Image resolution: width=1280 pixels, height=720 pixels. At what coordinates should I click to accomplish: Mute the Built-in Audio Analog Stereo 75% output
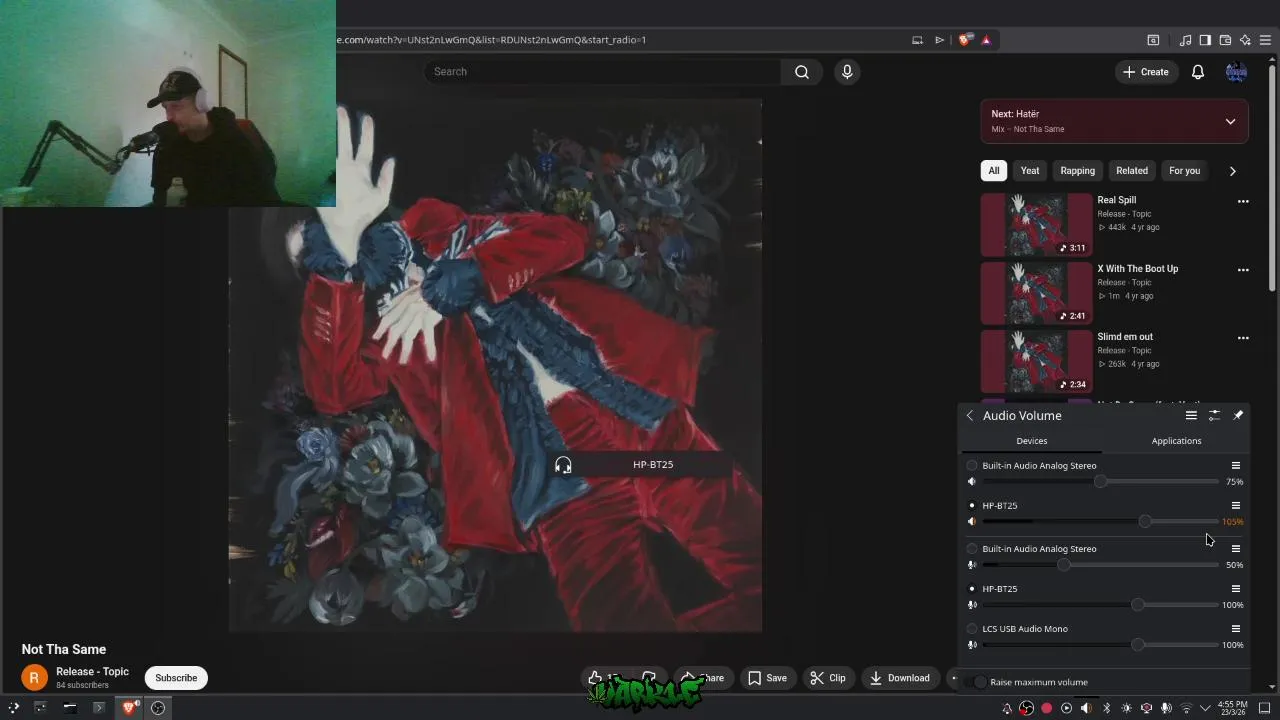[x=972, y=481]
